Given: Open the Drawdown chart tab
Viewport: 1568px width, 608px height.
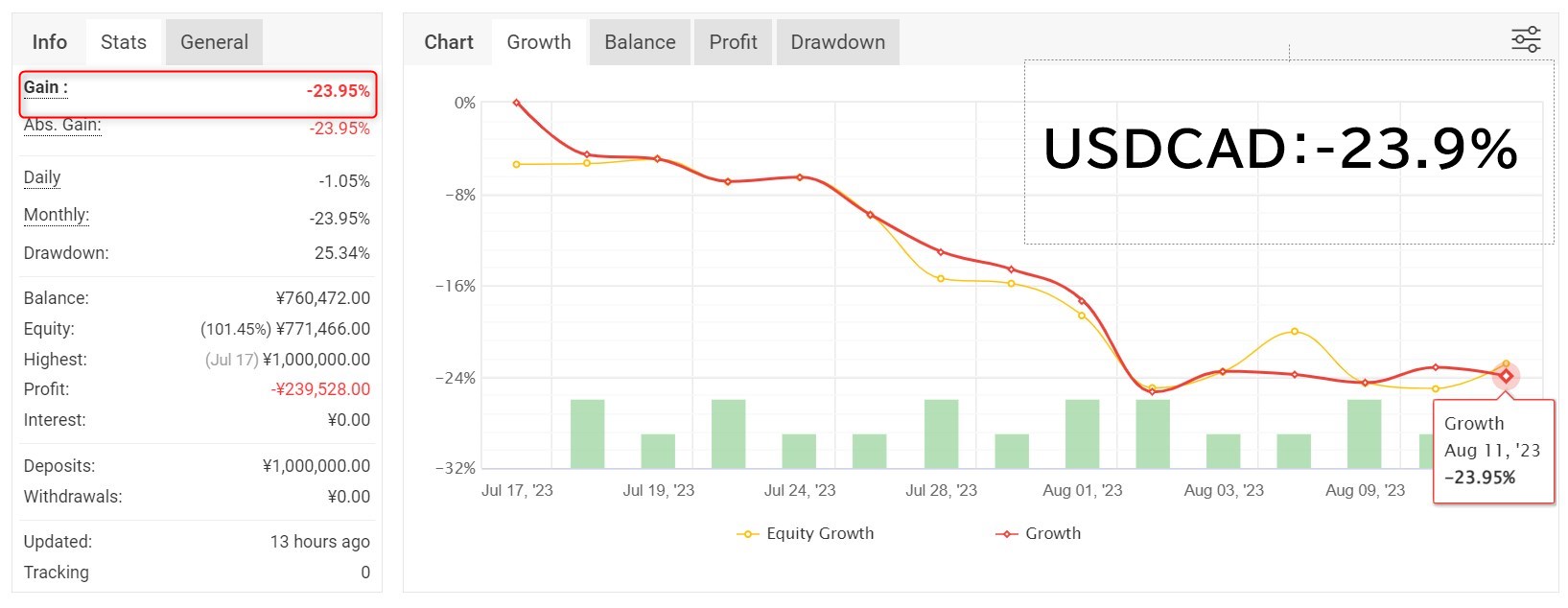Looking at the screenshot, I should tap(837, 42).
